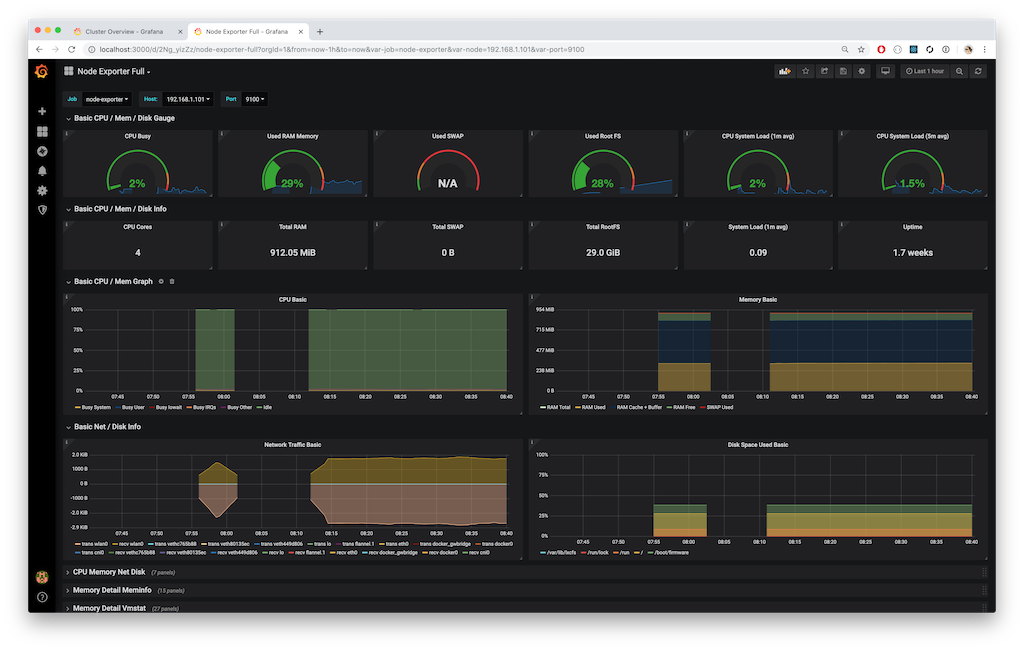Expand the CPU Memory Net Disk row

[108, 572]
